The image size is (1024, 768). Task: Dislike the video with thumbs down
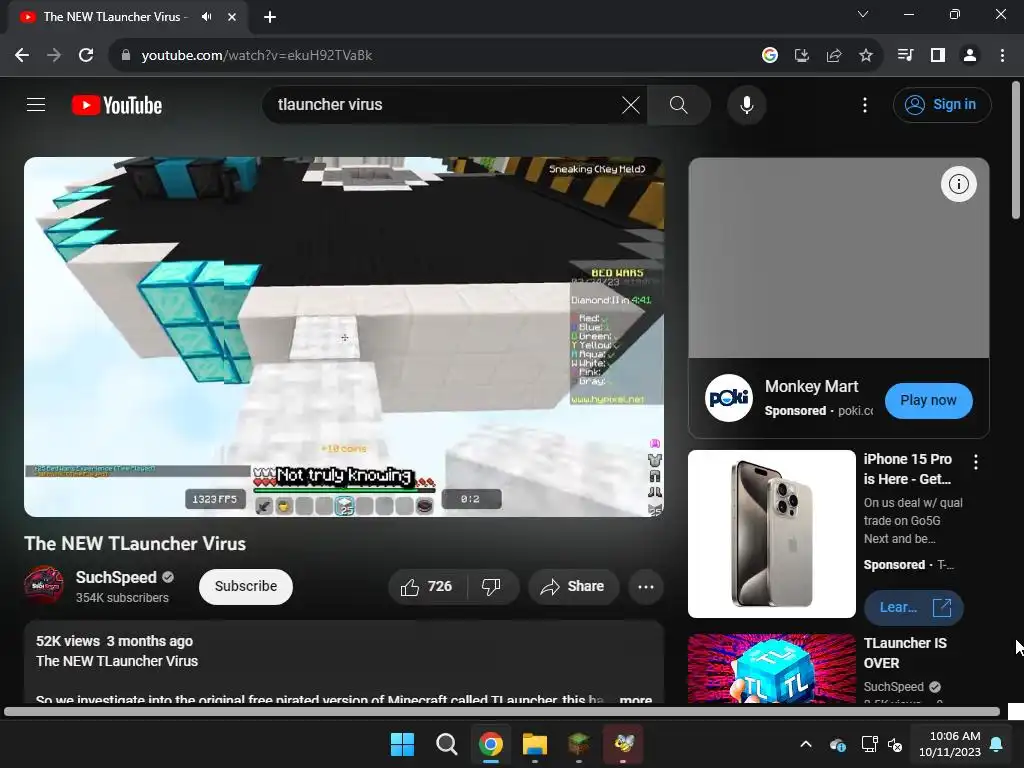[x=492, y=586]
